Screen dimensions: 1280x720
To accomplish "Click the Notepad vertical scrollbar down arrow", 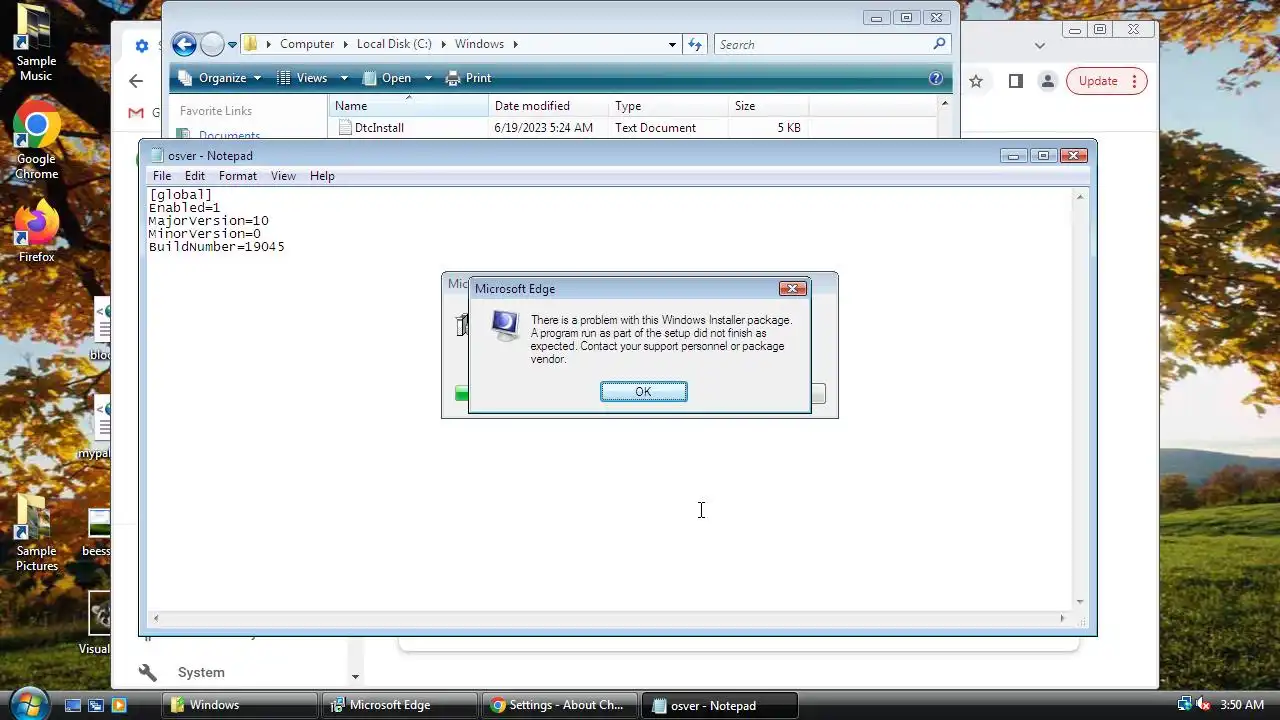I will [1079, 601].
